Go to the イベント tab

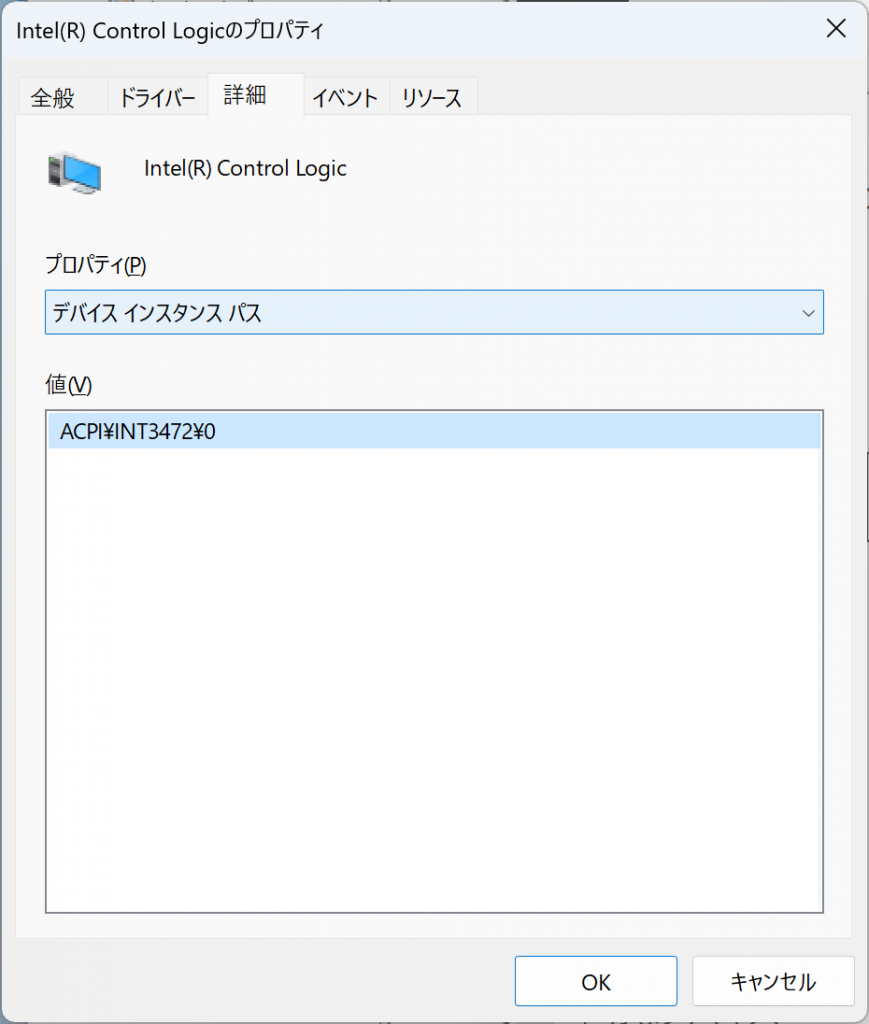(346, 97)
